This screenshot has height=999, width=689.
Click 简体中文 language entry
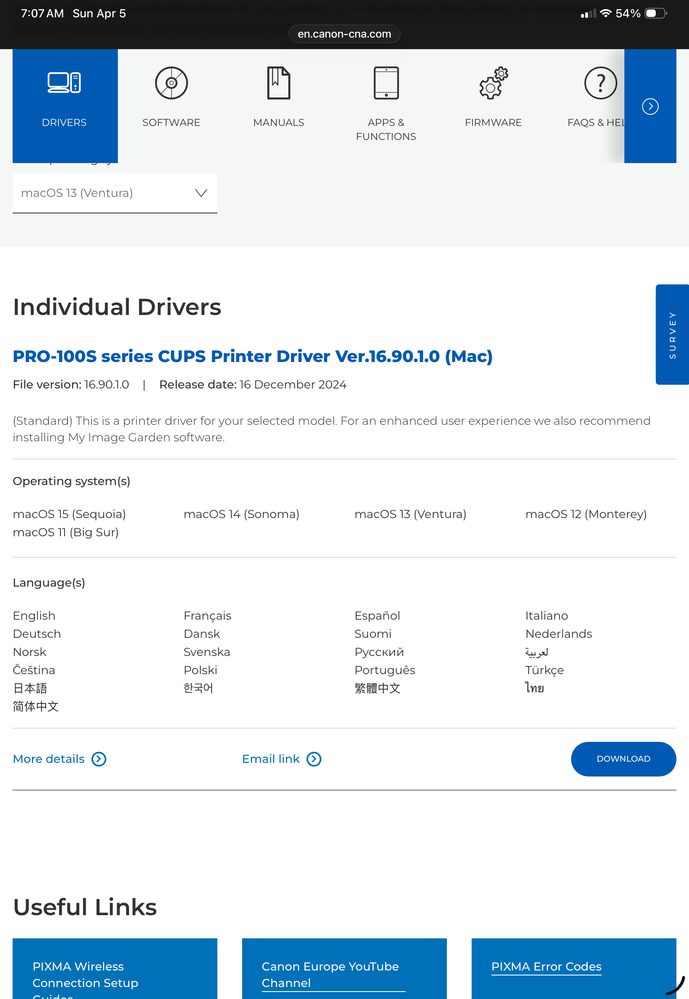(x=36, y=706)
